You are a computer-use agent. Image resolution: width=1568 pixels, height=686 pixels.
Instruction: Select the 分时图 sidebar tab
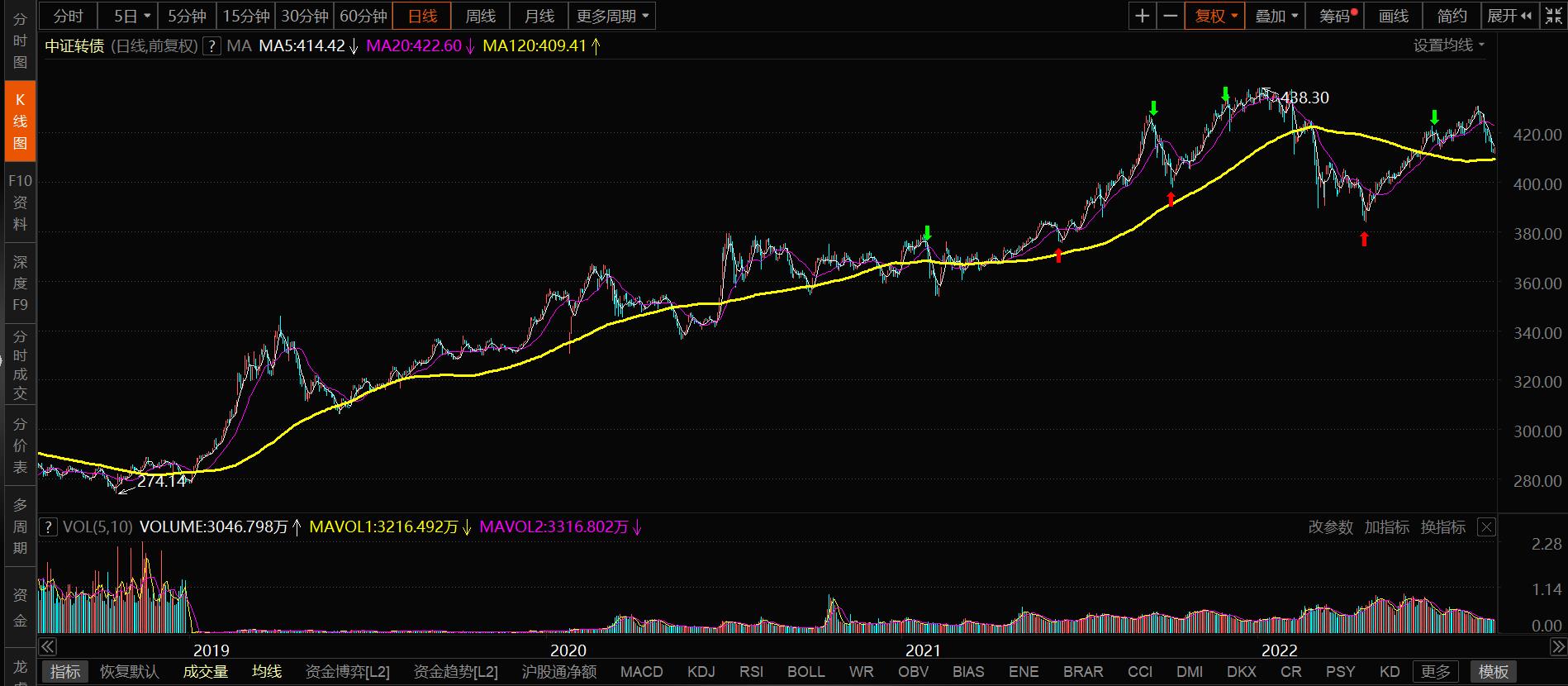(20, 40)
